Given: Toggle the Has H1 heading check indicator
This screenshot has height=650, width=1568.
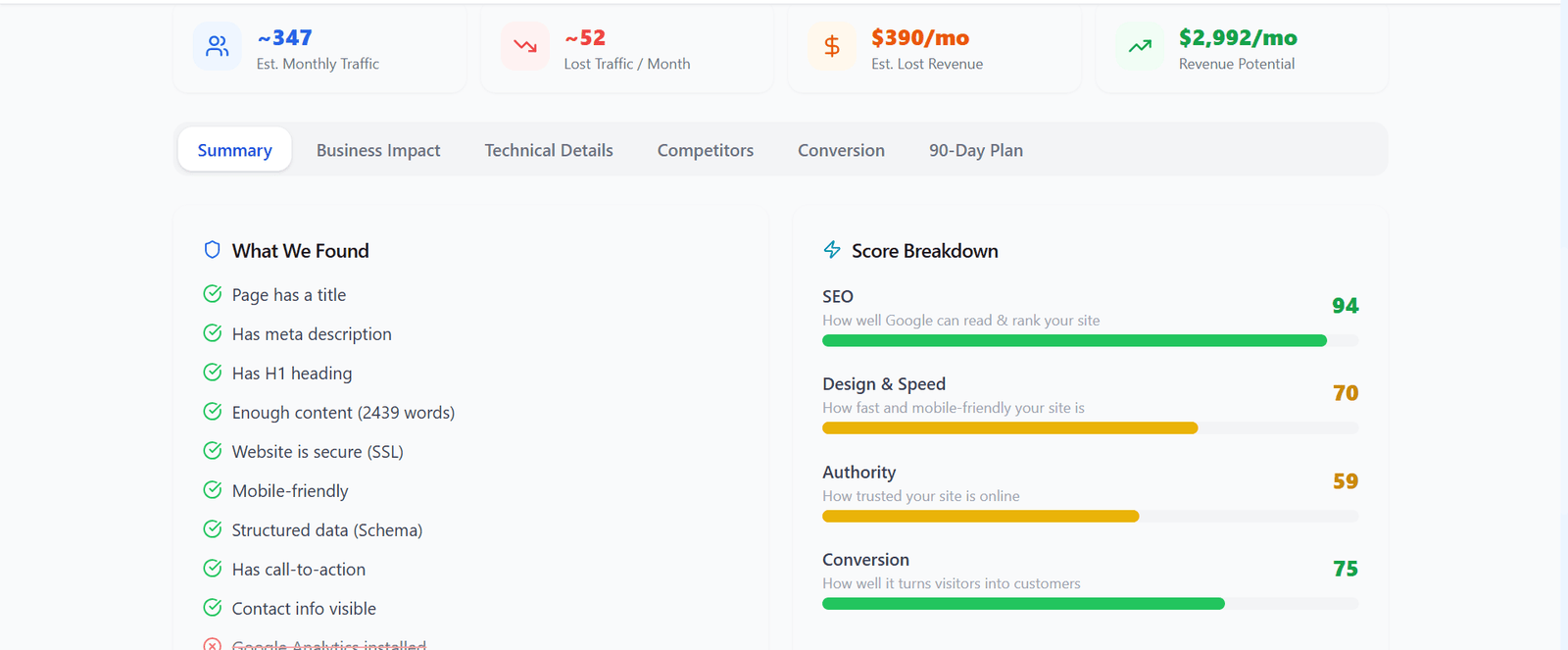Looking at the screenshot, I should [213, 373].
